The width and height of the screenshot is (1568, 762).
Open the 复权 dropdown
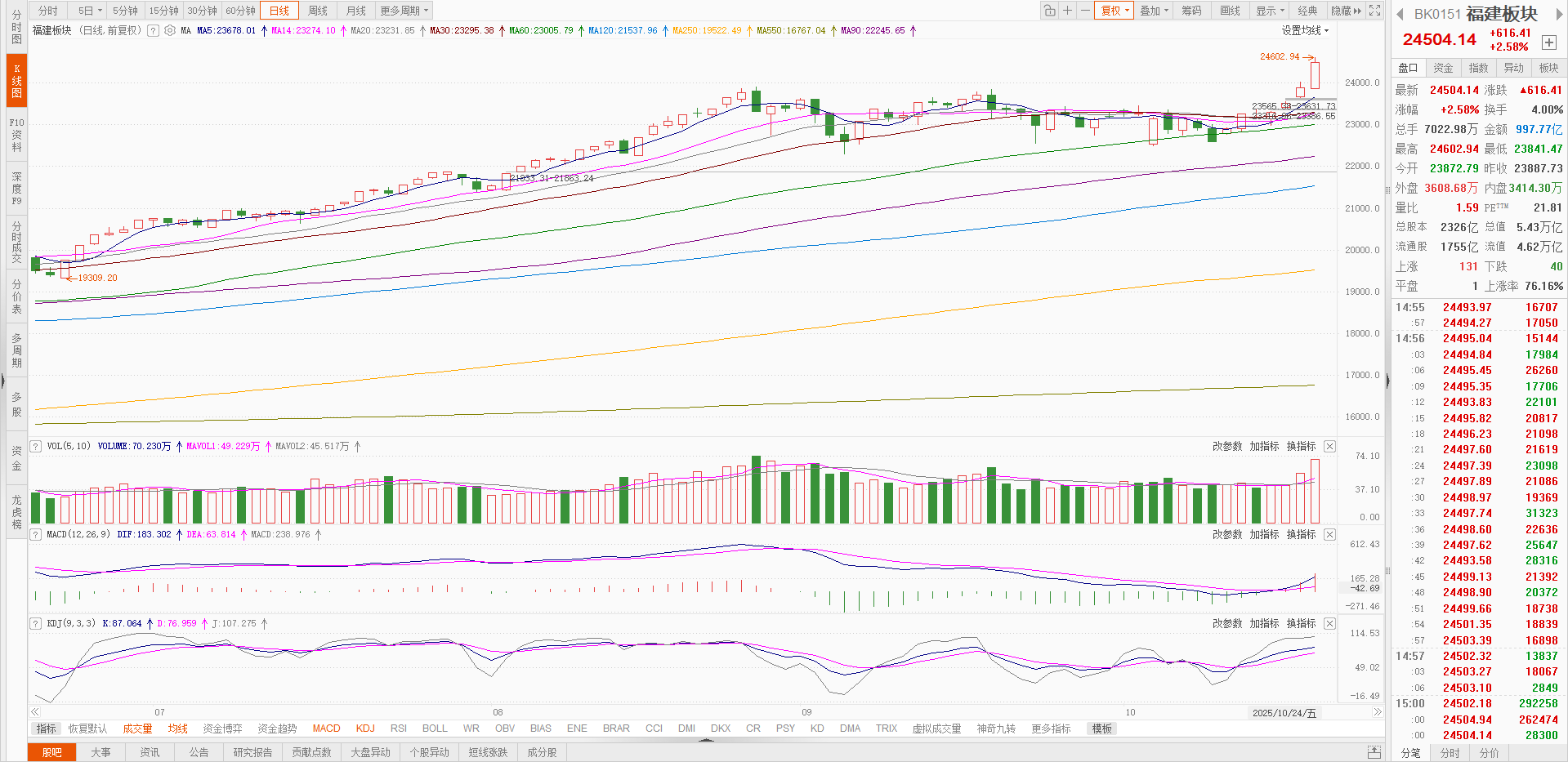pos(1115,11)
